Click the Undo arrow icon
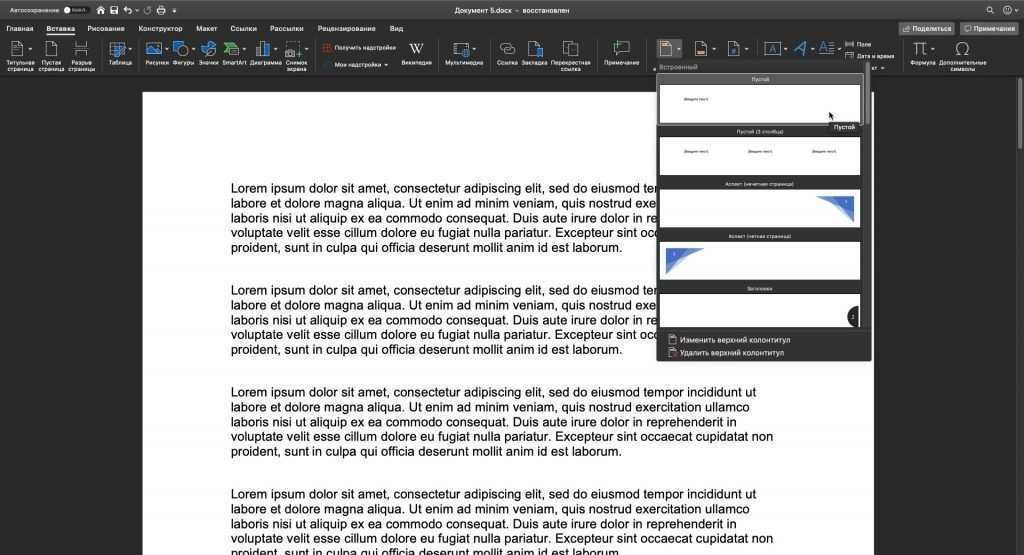Screen dimensions: 1024x555 tap(128, 10)
